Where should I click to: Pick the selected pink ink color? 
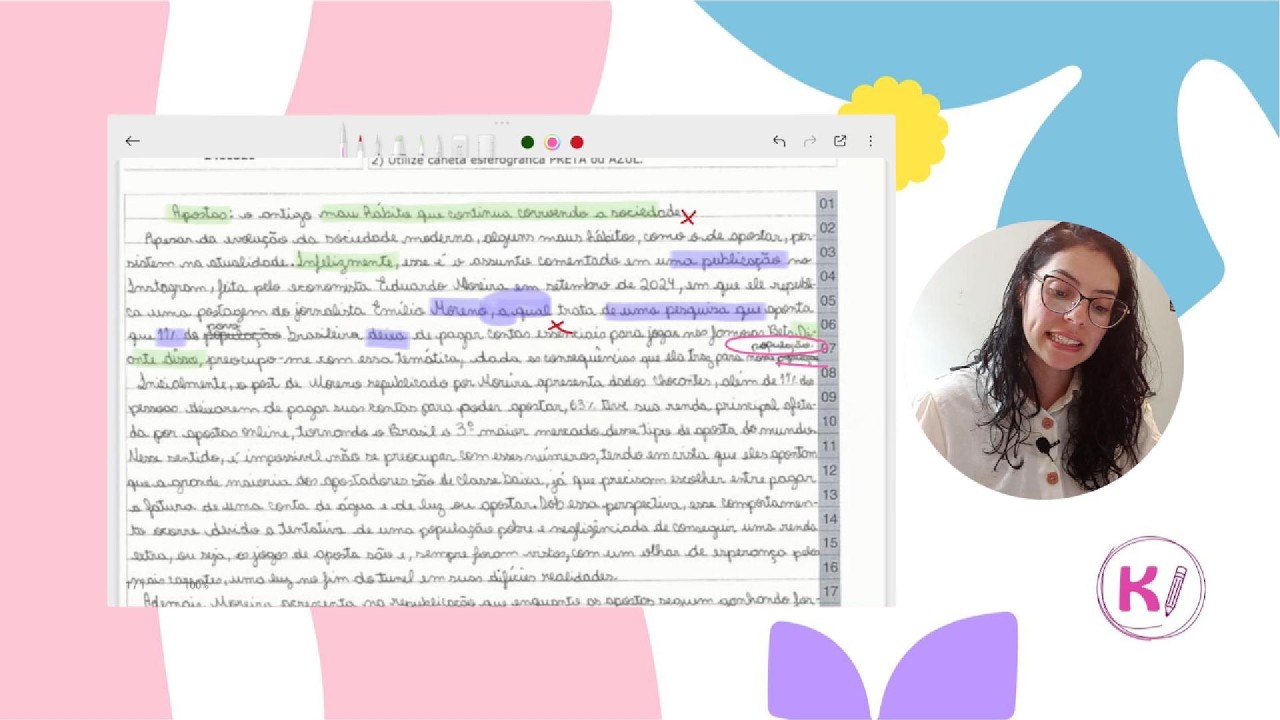point(552,142)
